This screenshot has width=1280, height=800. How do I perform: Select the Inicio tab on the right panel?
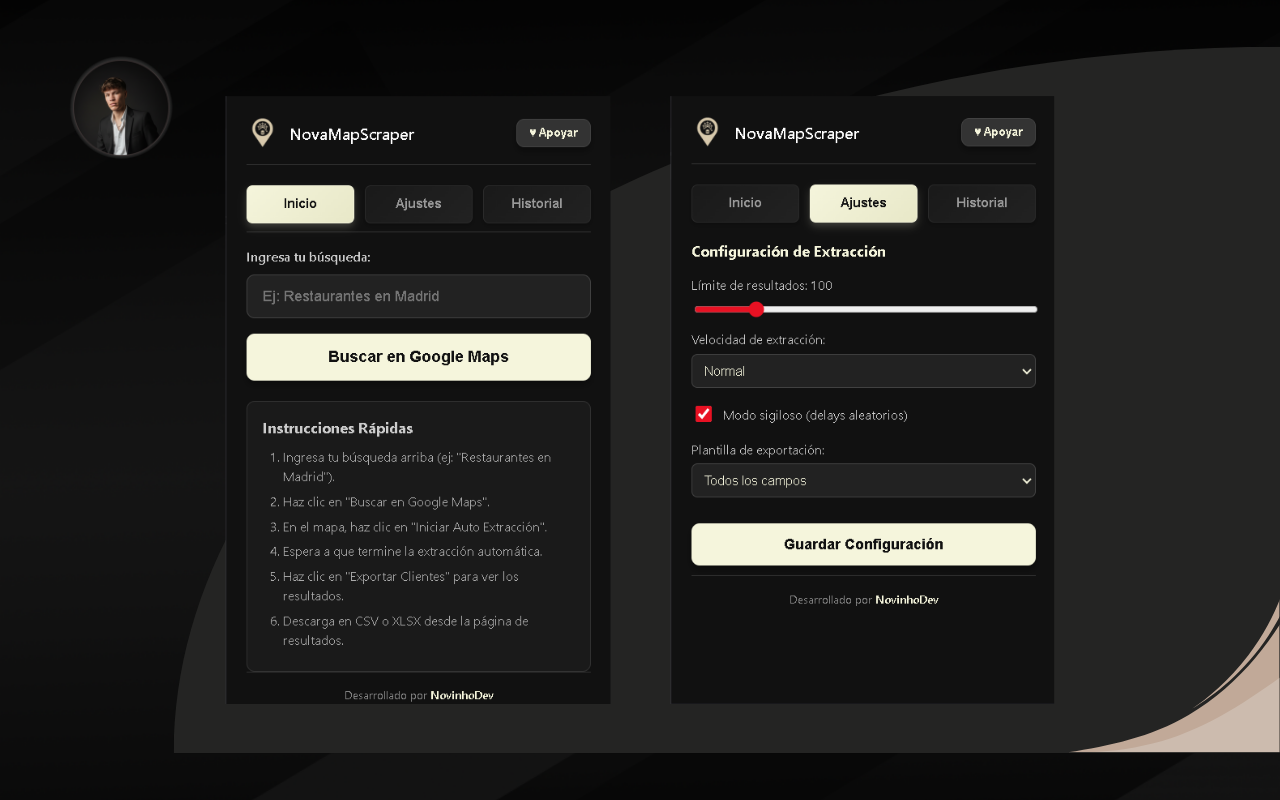(745, 203)
